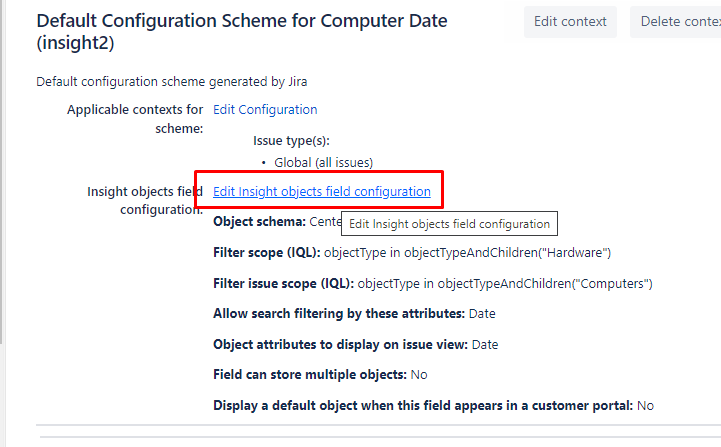Select the objectTypeAndChildren("Computers") query text
The width and height of the screenshot is (721, 447).
tap(505, 284)
